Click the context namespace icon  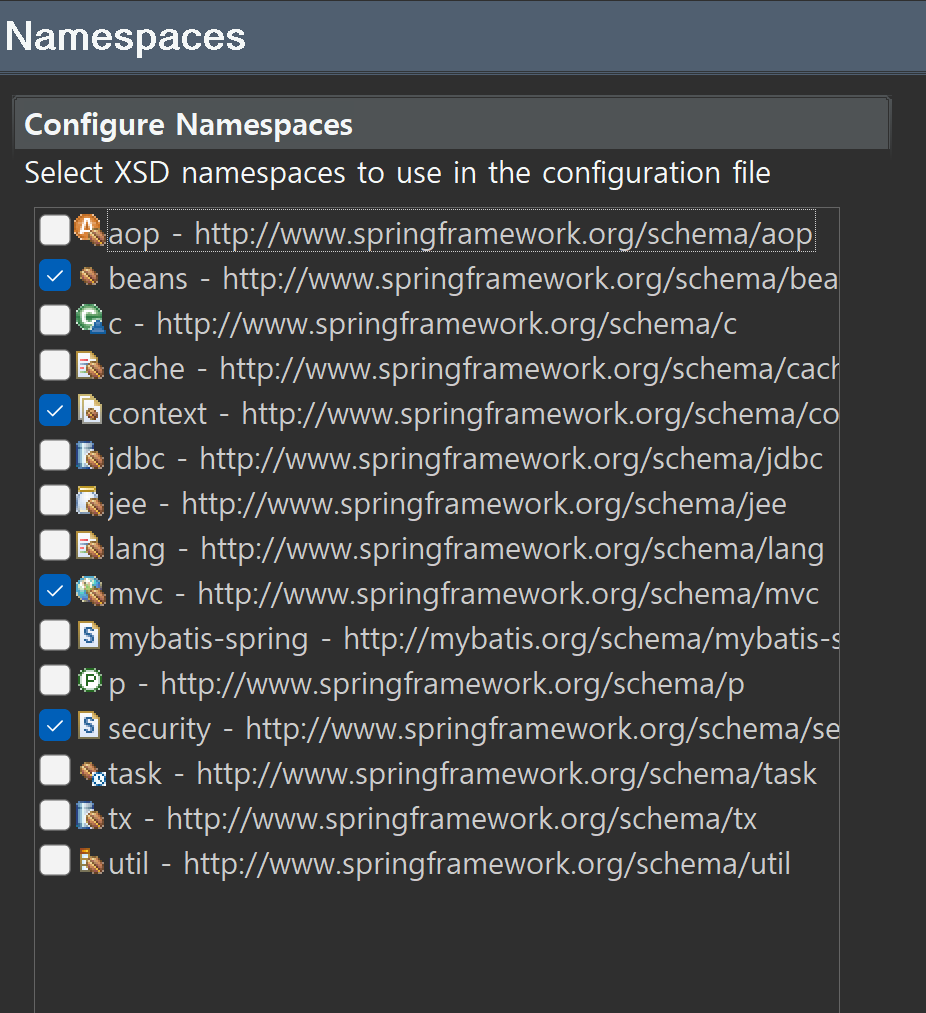(x=90, y=410)
